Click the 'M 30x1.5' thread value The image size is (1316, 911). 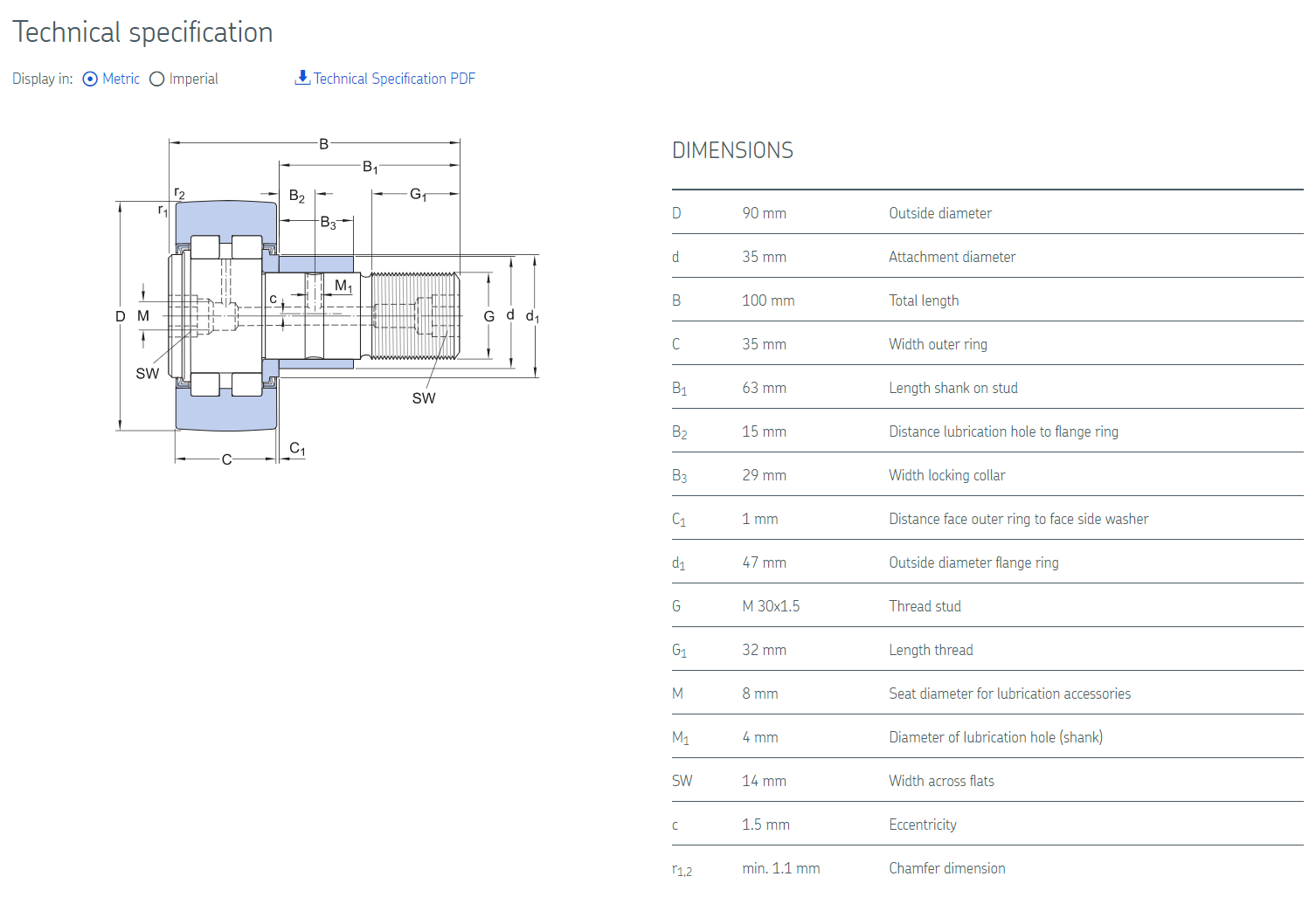[771, 606]
